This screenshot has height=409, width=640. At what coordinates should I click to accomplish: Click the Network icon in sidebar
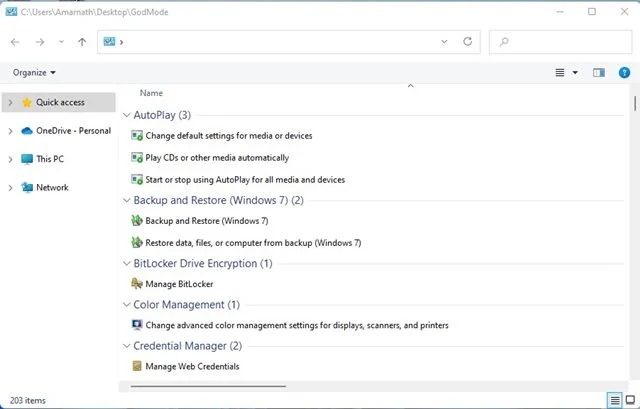click(x=27, y=187)
